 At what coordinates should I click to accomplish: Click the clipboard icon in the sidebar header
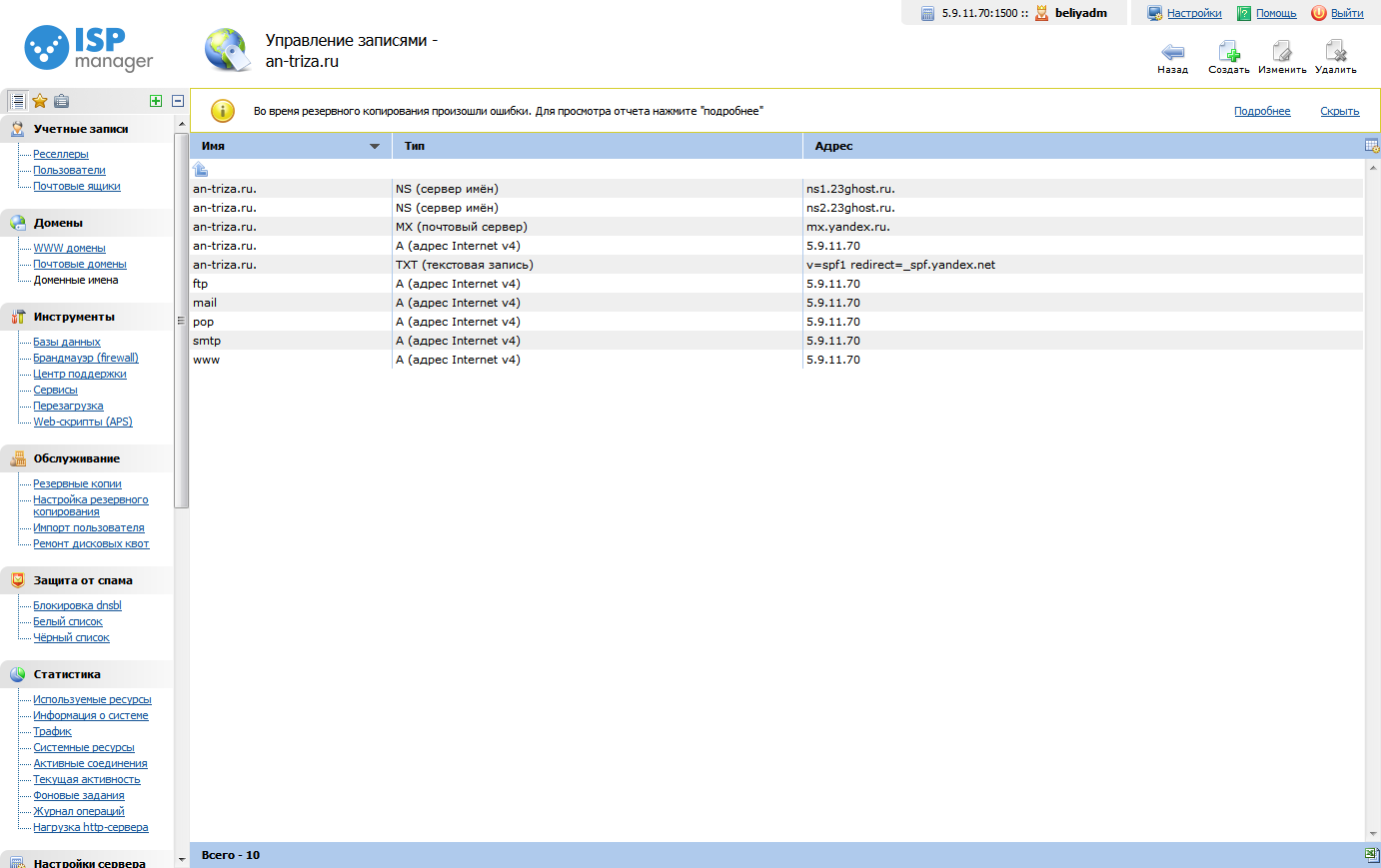click(62, 101)
